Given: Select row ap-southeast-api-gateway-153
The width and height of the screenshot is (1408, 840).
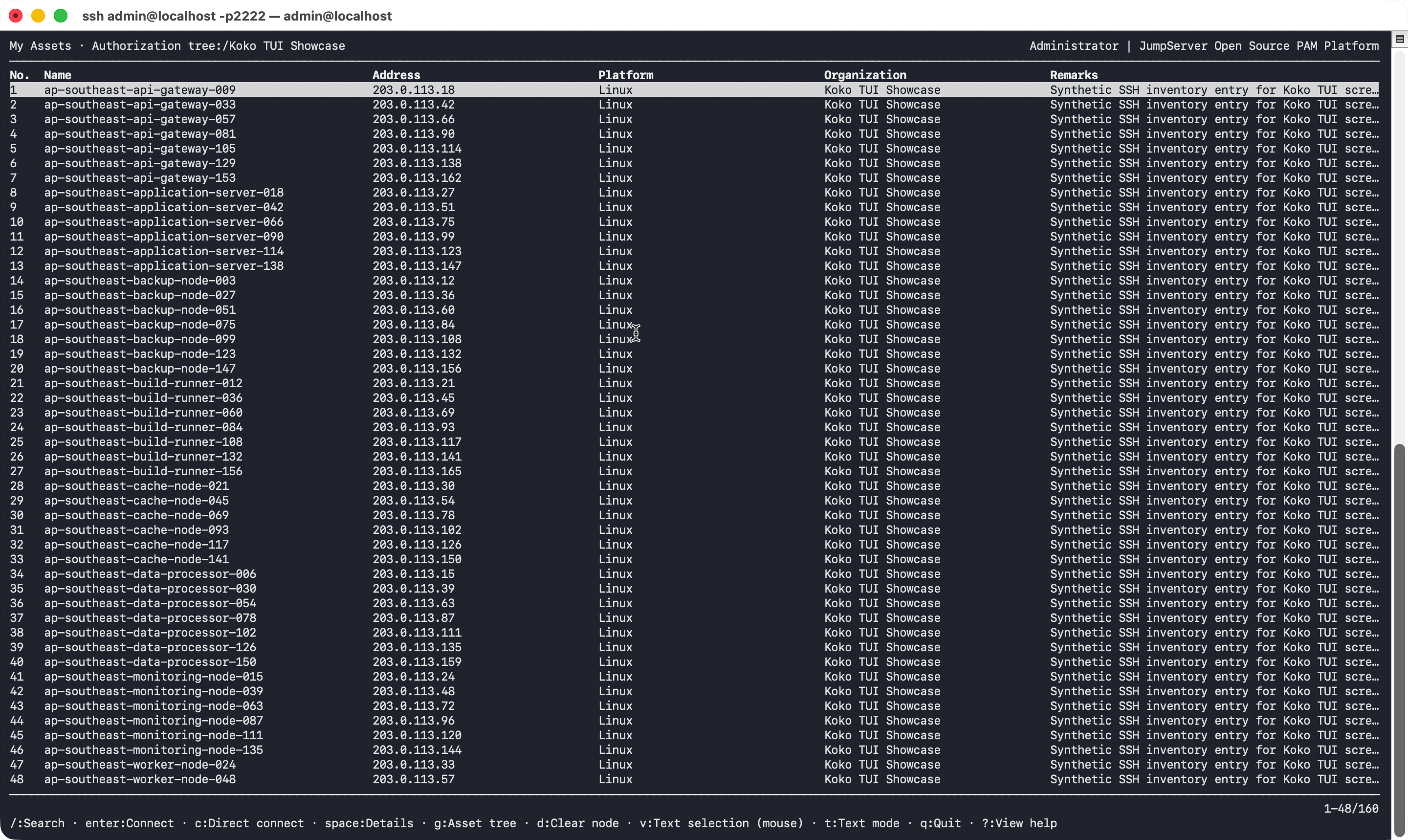Looking at the screenshot, I should (694, 178).
